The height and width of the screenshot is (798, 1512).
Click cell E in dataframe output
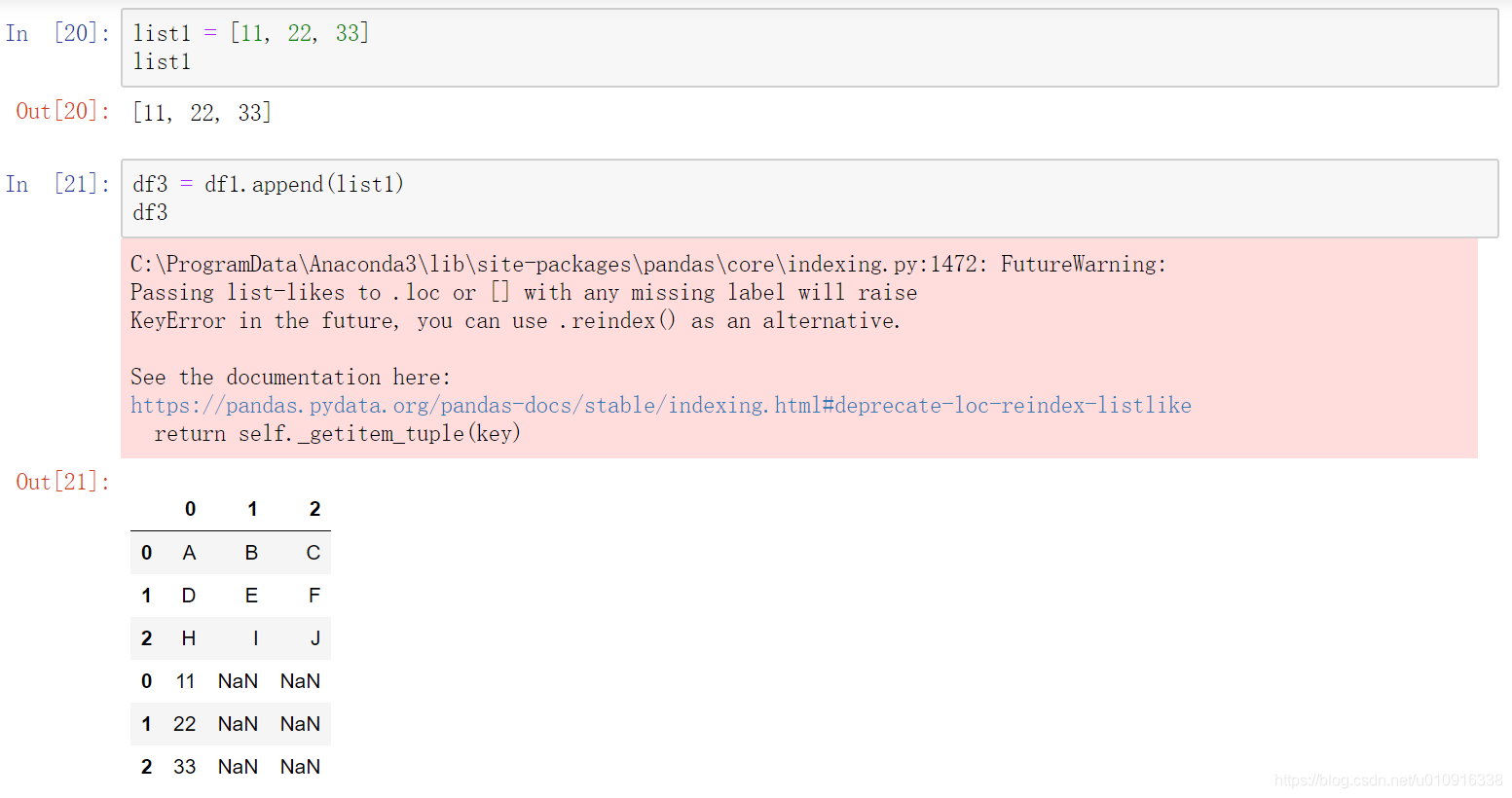(251, 596)
